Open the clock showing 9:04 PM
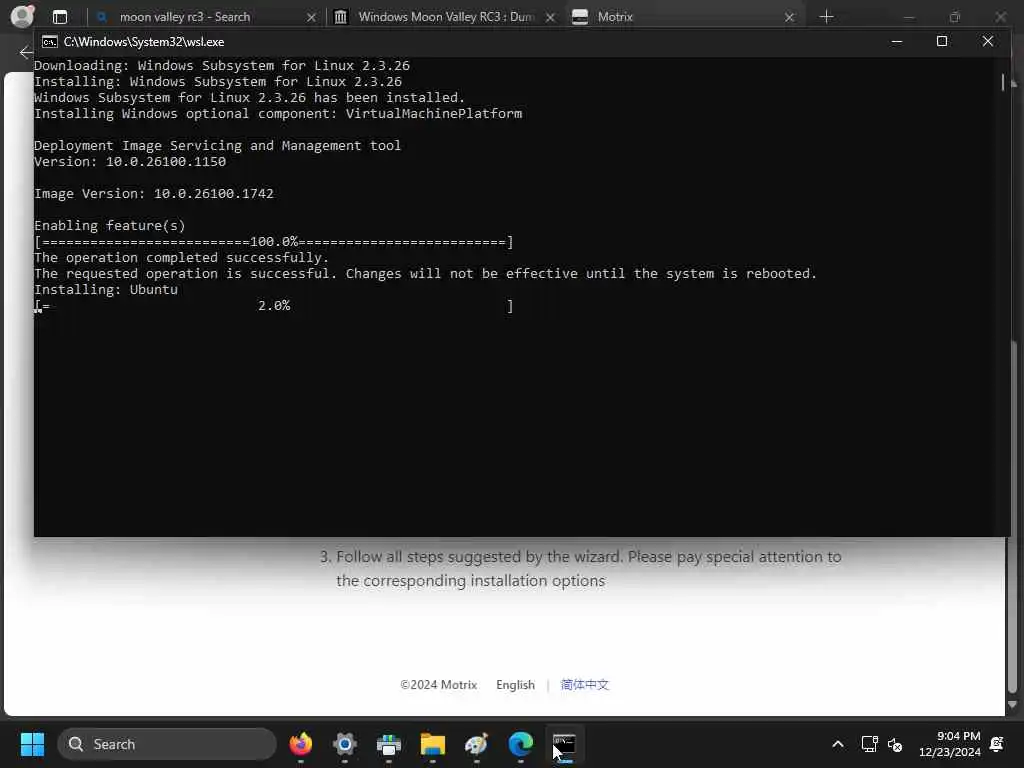Screen dimensions: 1024x768 click(x=949, y=744)
